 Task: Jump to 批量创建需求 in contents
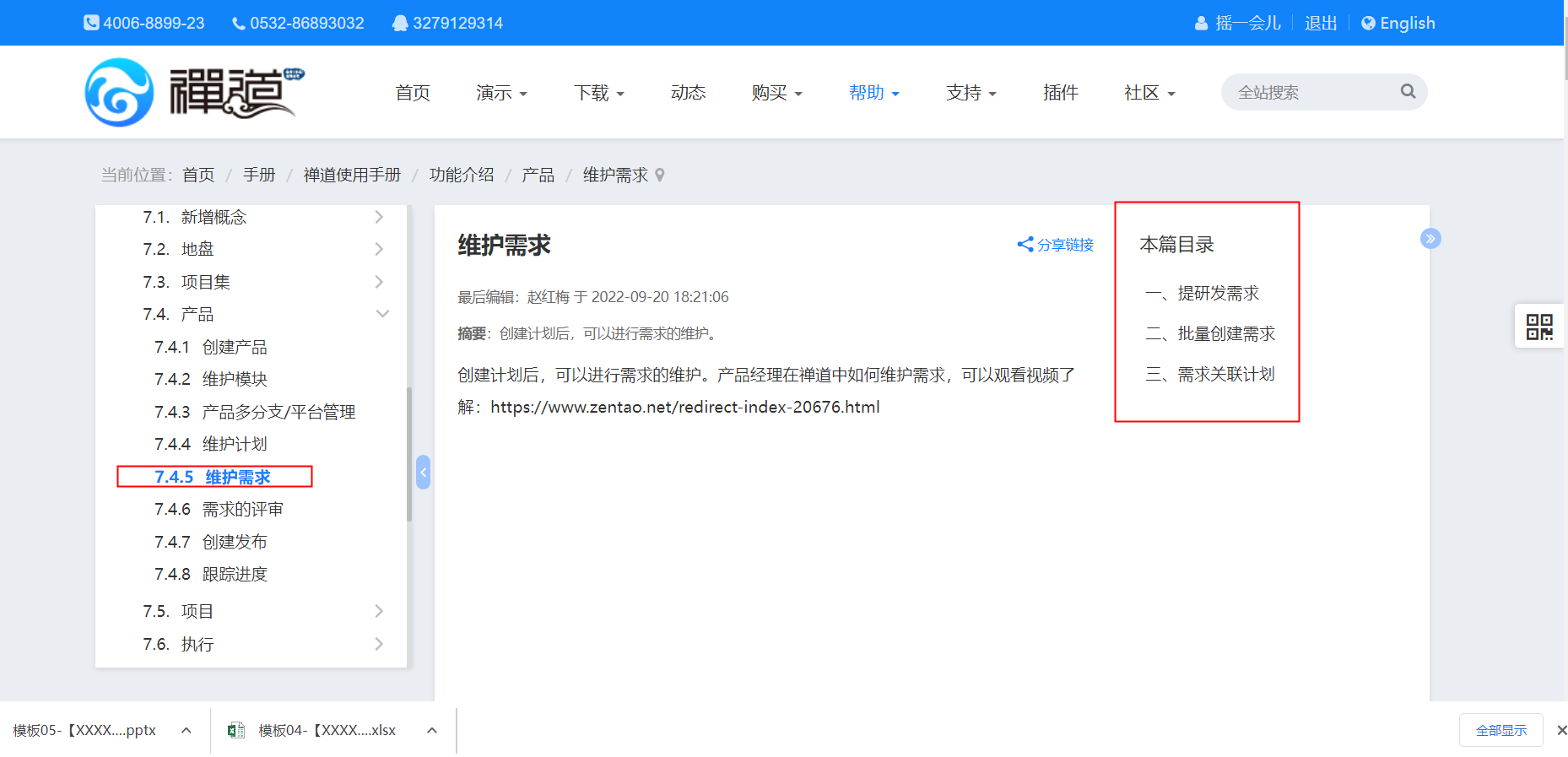click(1225, 334)
